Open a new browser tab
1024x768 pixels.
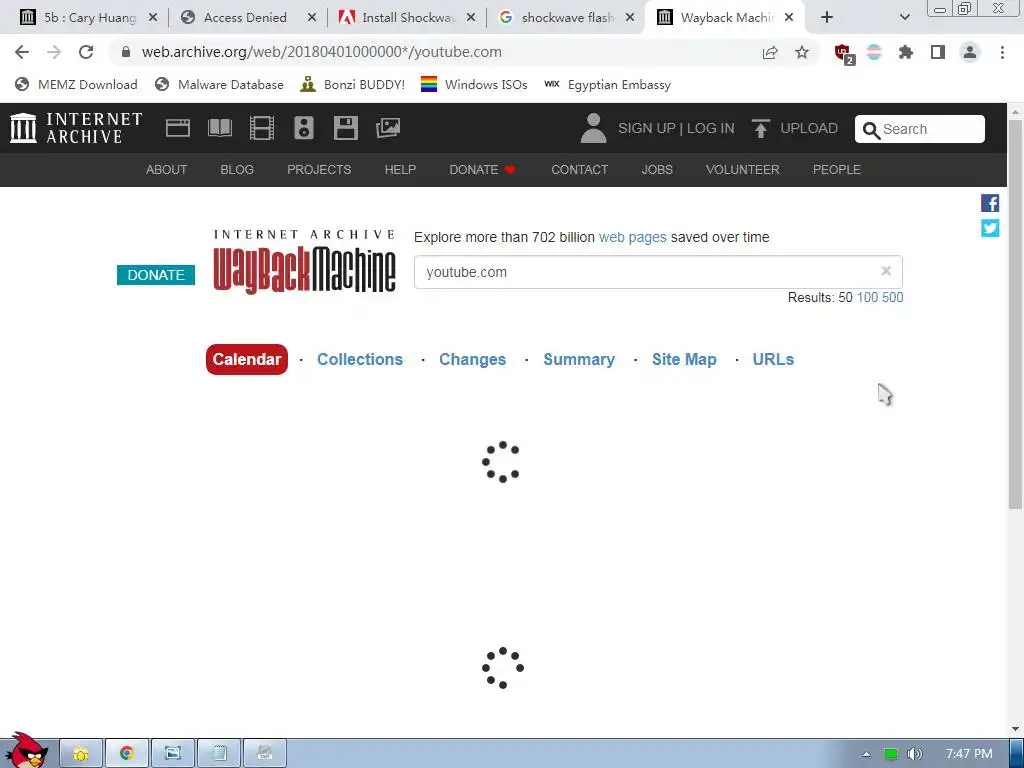(827, 18)
